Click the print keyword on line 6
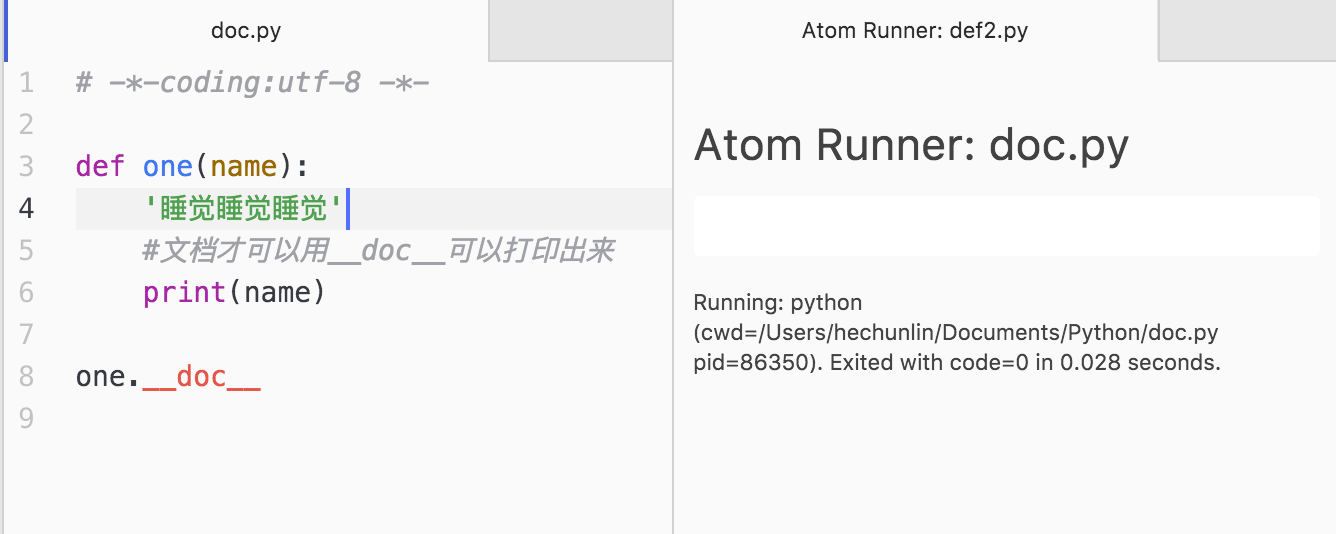The width and height of the screenshot is (1336, 534). click(x=184, y=292)
